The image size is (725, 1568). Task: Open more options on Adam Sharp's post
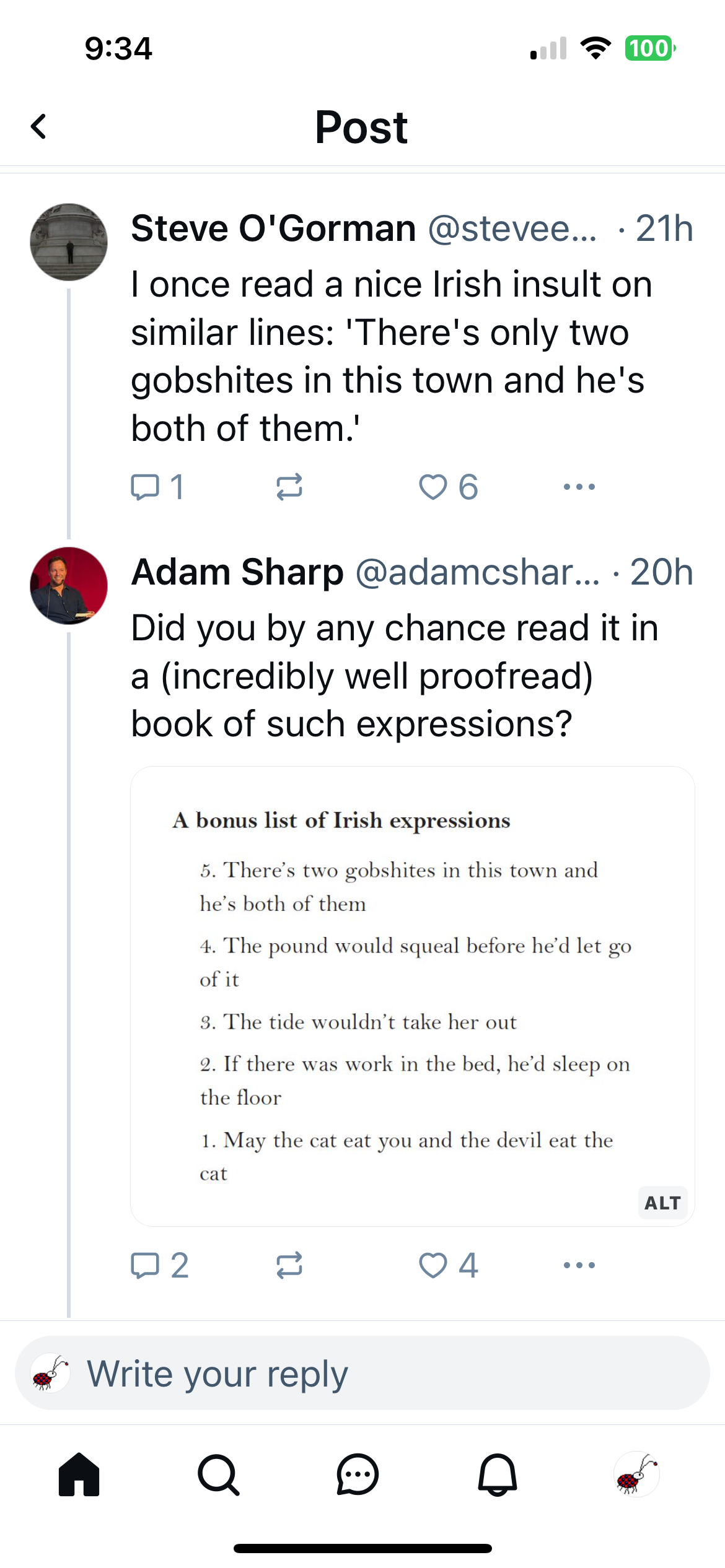coord(579,1265)
